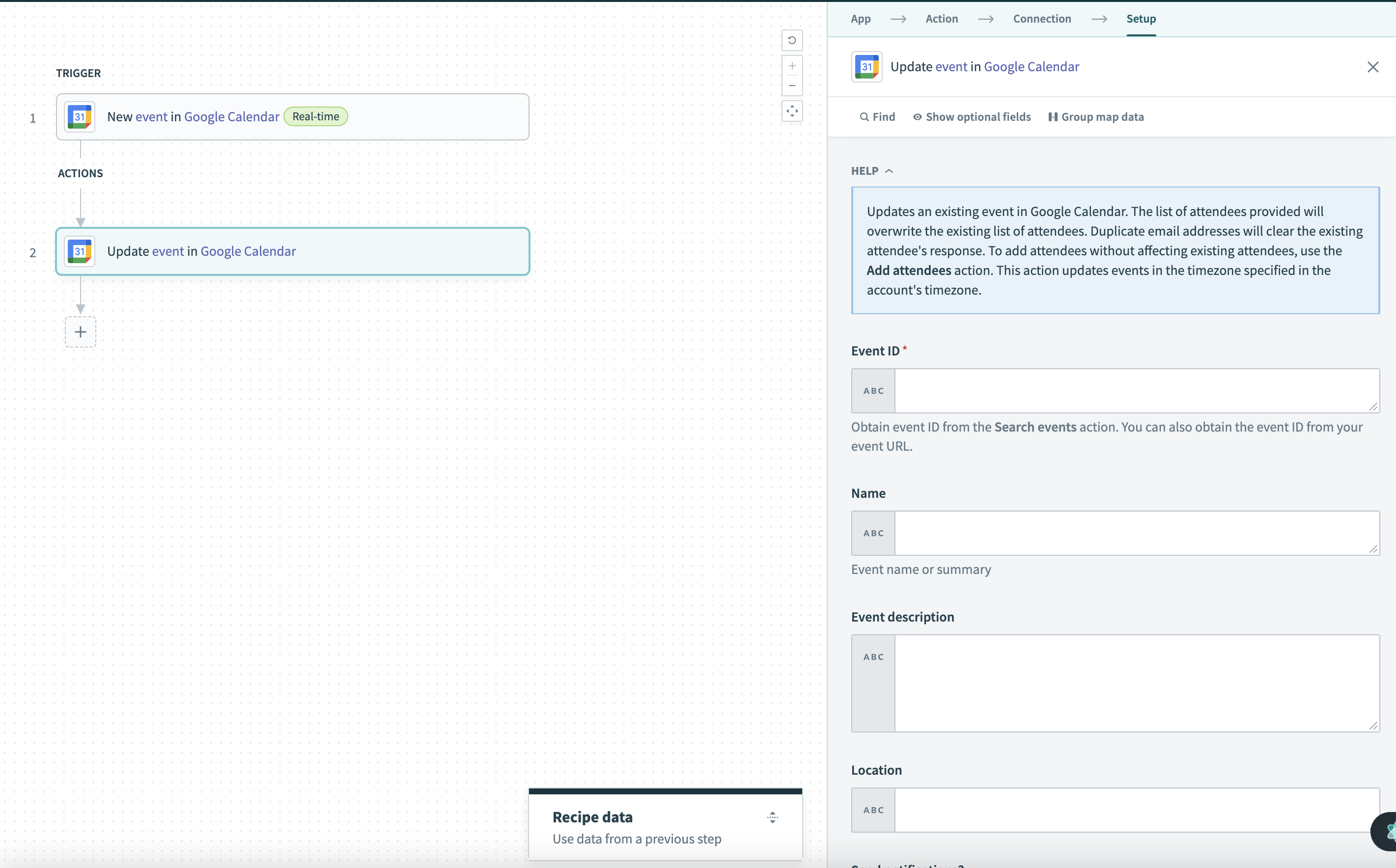The width and height of the screenshot is (1396, 868).
Task: Collapse the HELP section
Action: point(872,170)
